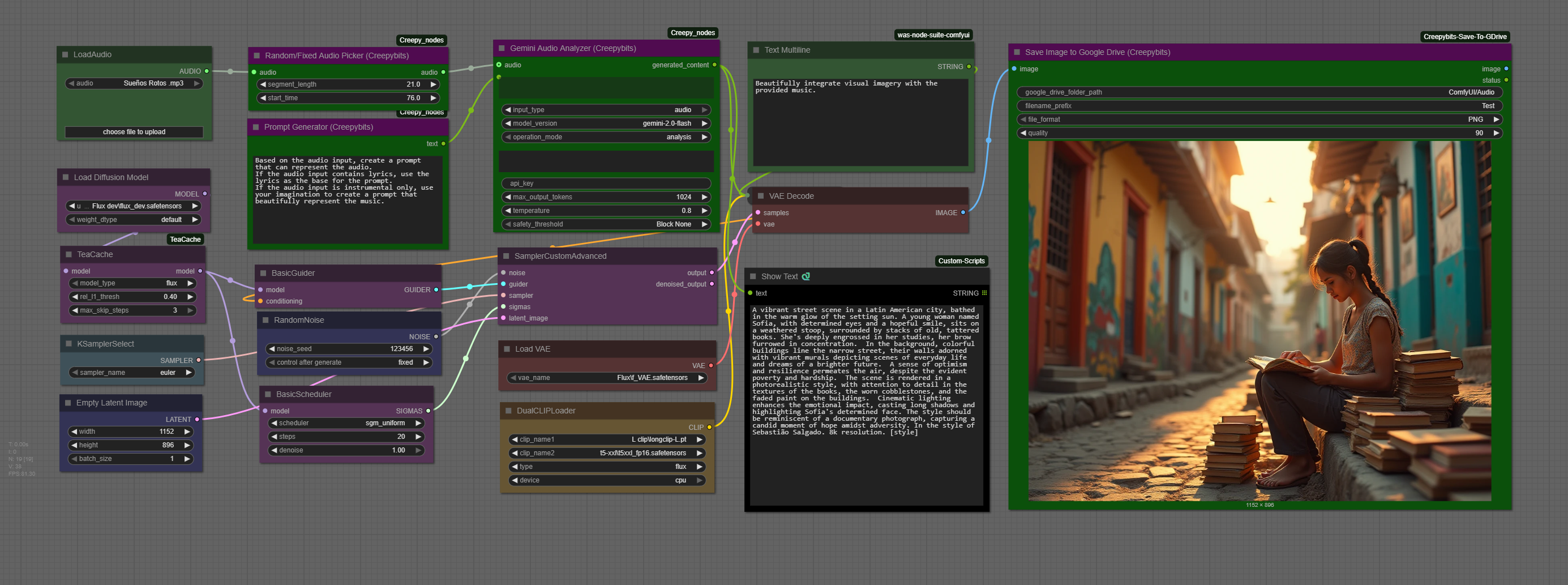Toggle collapse on the Load VAE node
Image resolution: width=1568 pixels, height=585 pixels.
click(x=507, y=349)
